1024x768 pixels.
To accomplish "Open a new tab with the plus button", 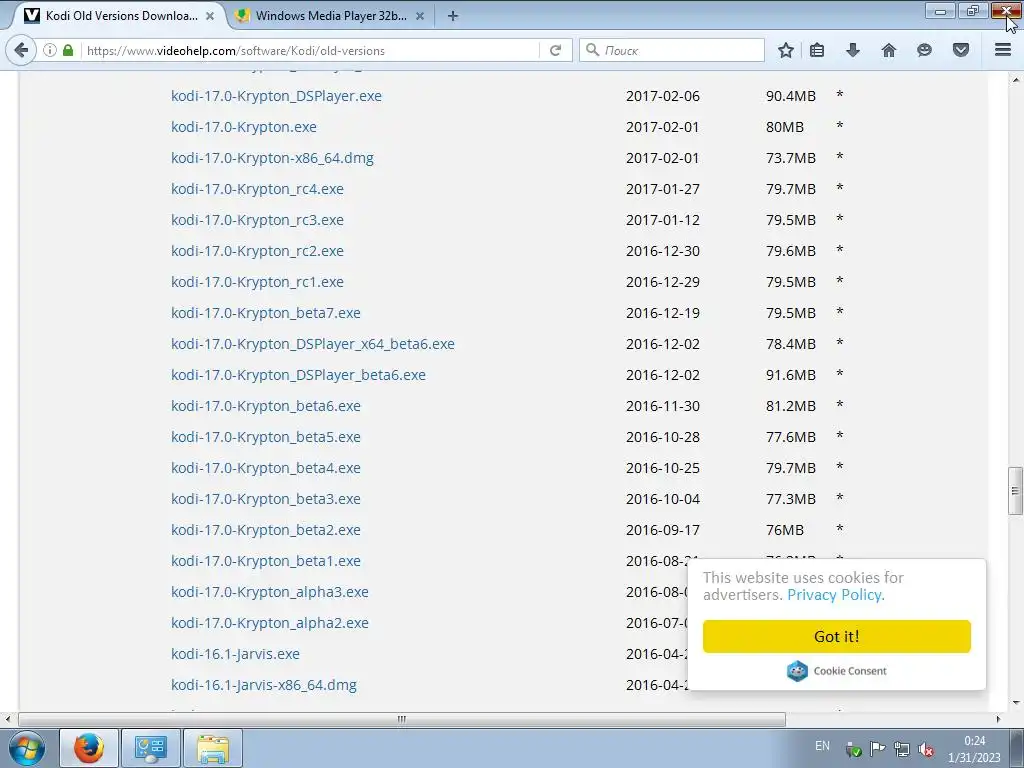I will coord(453,16).
